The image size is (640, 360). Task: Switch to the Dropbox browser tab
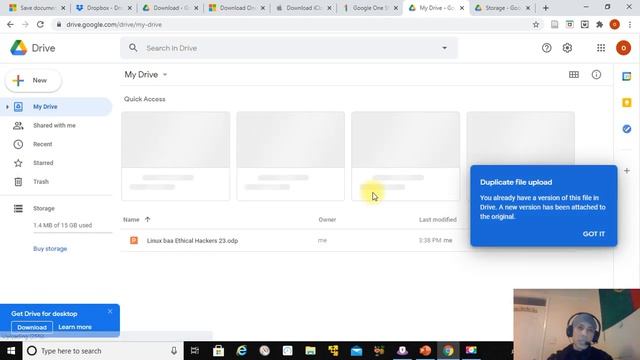[x=103, y=8]
